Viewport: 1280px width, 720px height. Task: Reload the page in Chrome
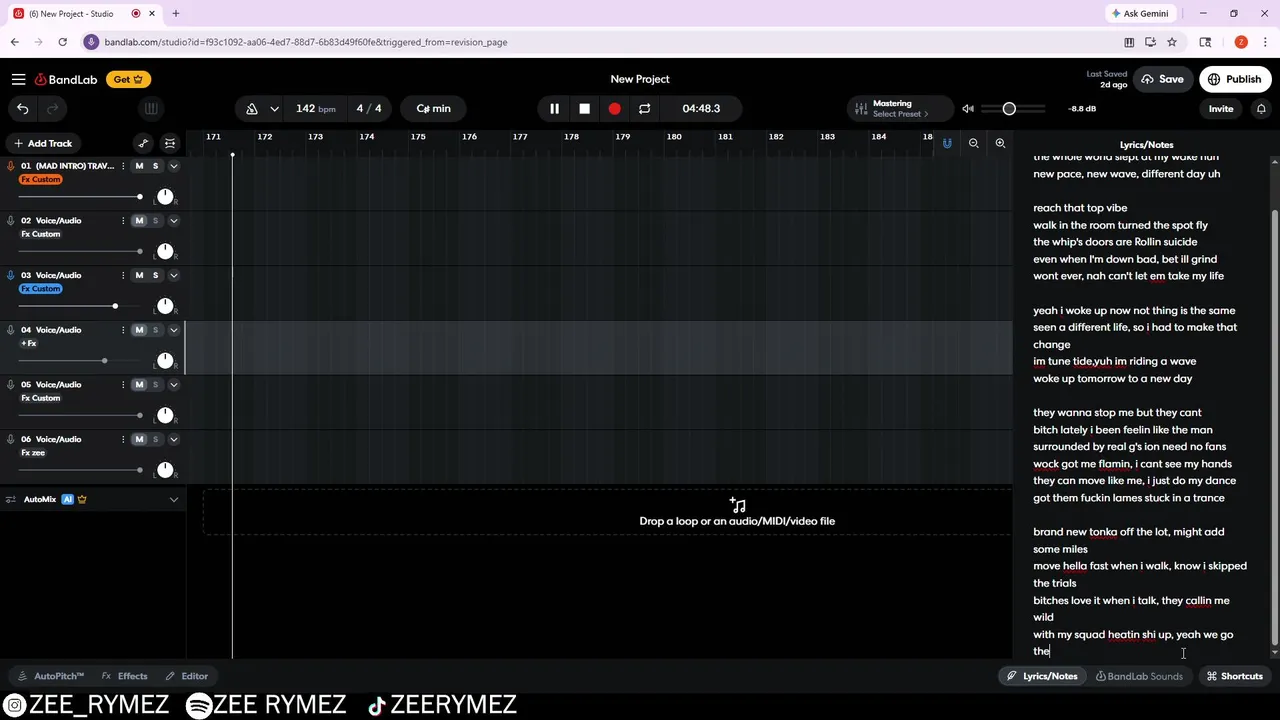point(62,42)
